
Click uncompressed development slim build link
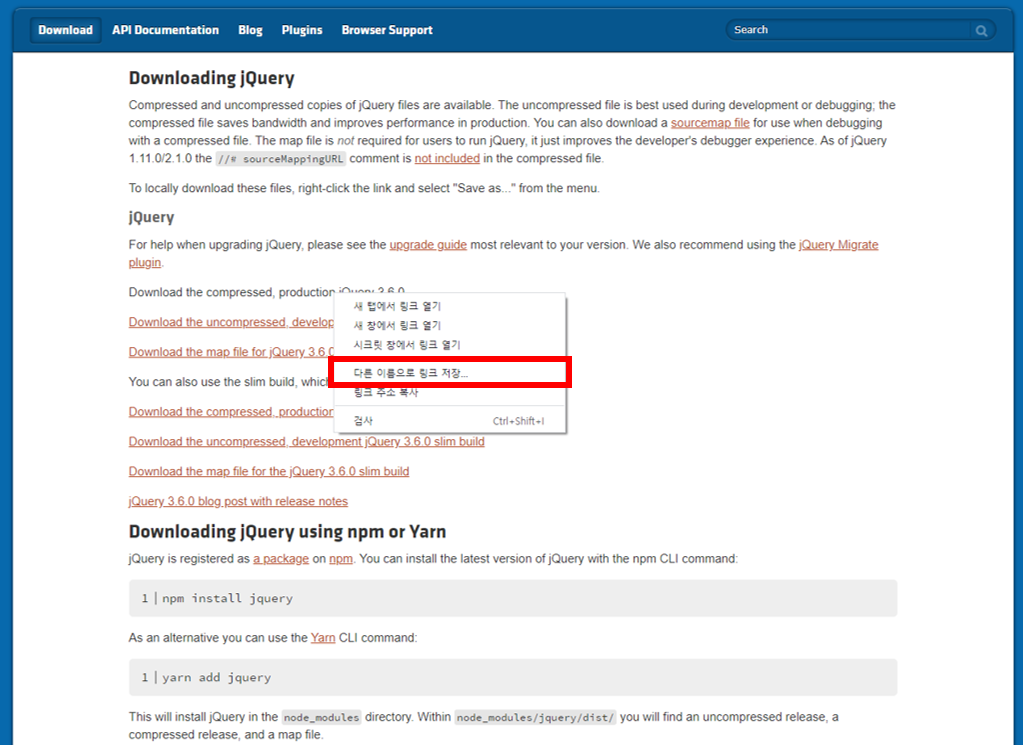click(x=307, y=442)
